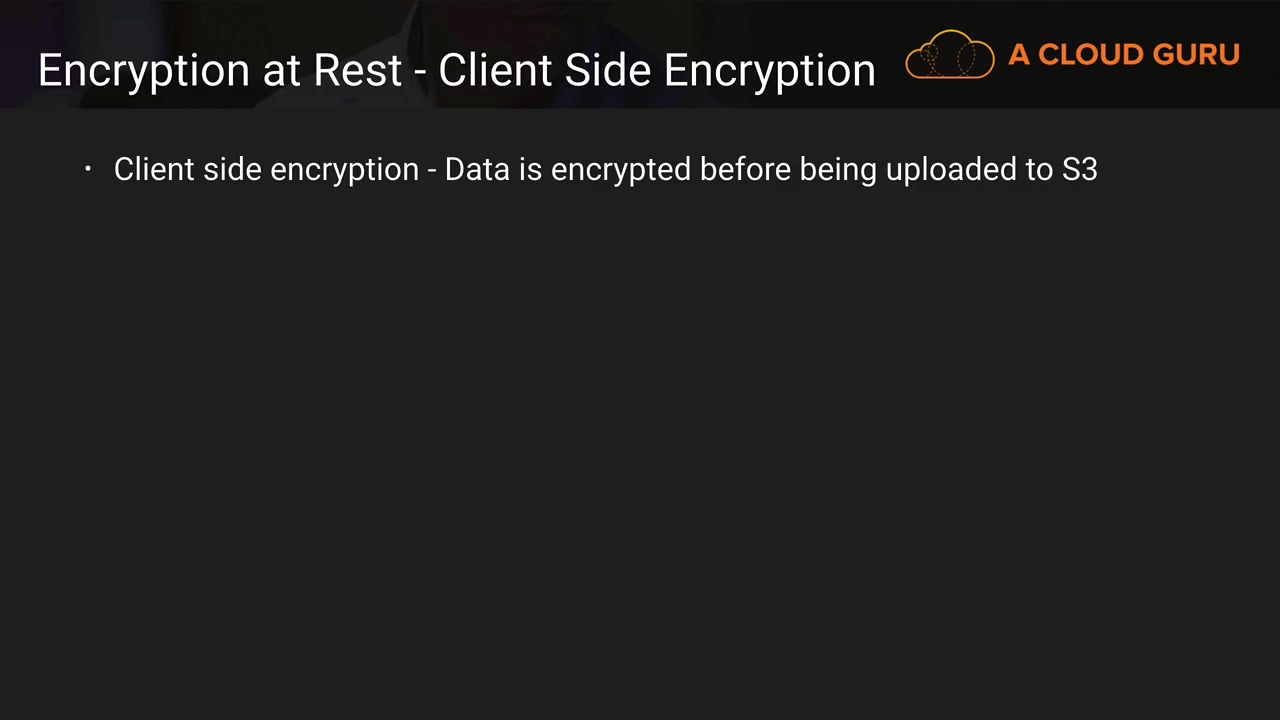
Task: Click the word at in the title
Action: [x=282, y=70]
